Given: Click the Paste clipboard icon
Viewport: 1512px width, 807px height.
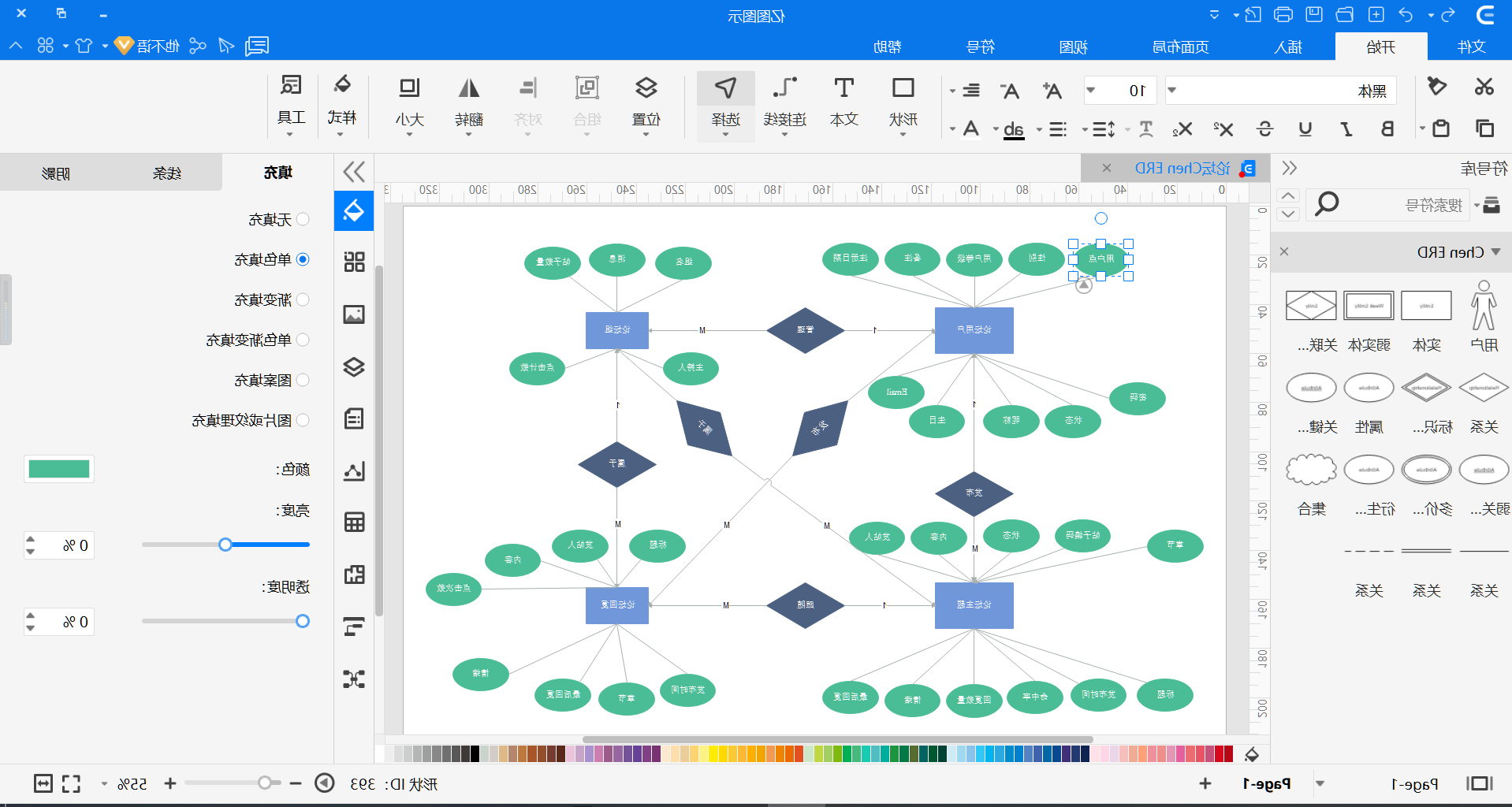Looking at the screenshot, I should [x=1440, y=128].
